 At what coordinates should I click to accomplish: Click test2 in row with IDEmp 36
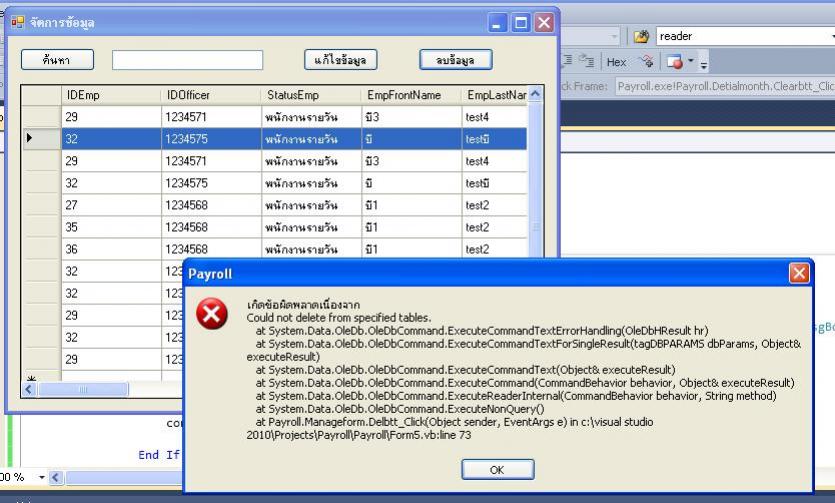(x=495, y=249)
